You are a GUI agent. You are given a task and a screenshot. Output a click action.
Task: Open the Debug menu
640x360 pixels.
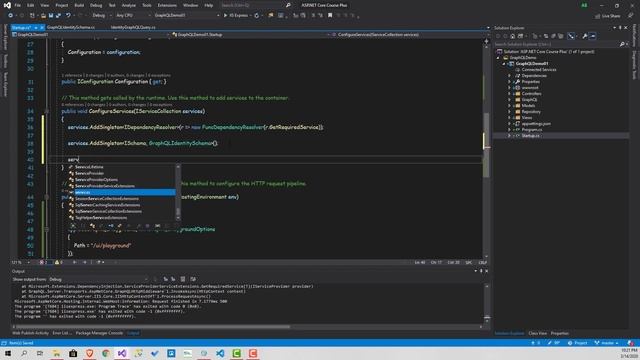(96, 5)
